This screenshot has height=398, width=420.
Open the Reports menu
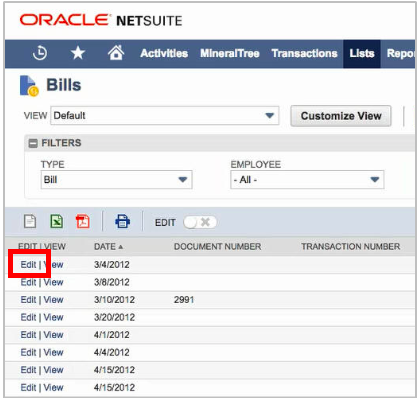(x=401, y=53)
